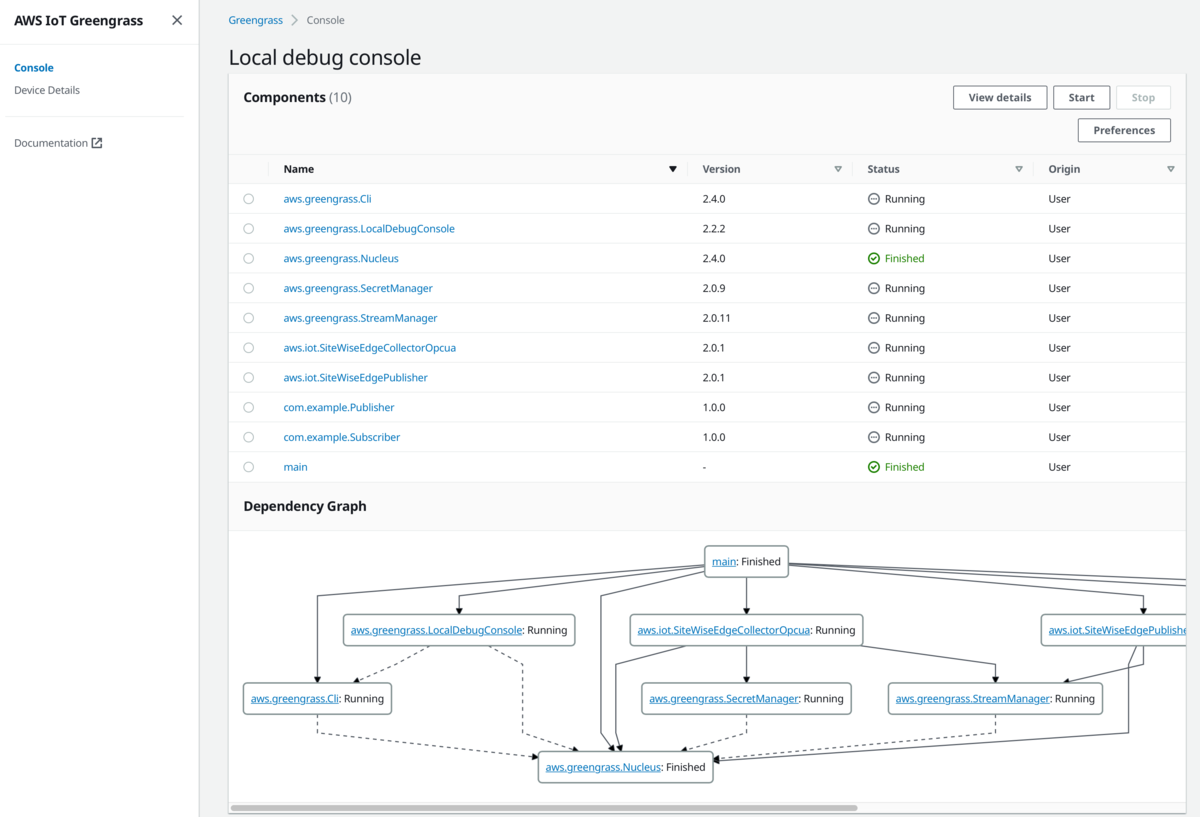Click the aws.greengrass.StreamManager graph node

coord(995,698)
